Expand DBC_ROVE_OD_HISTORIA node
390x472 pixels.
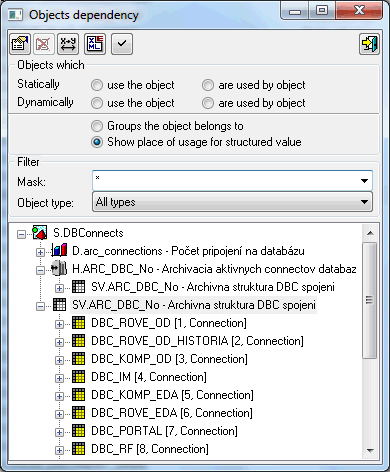click(59, 342)
